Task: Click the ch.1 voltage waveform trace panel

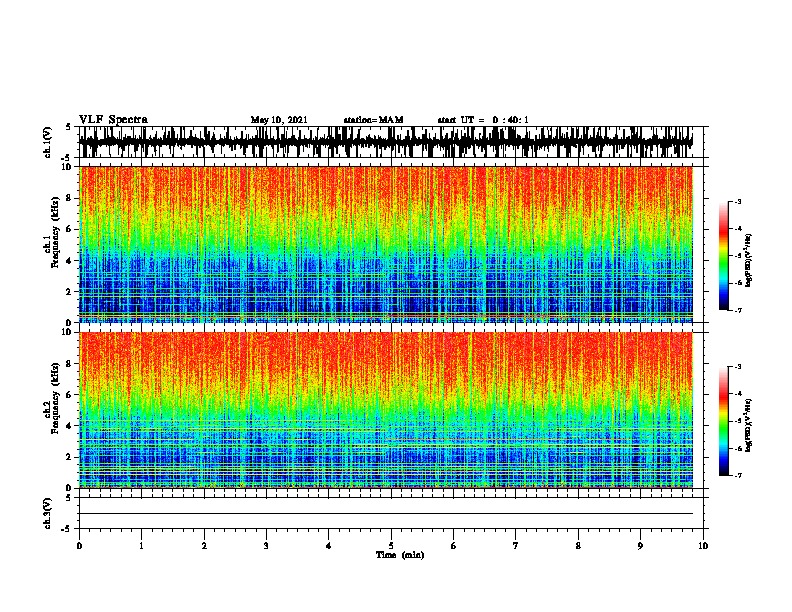Action: 390,142
